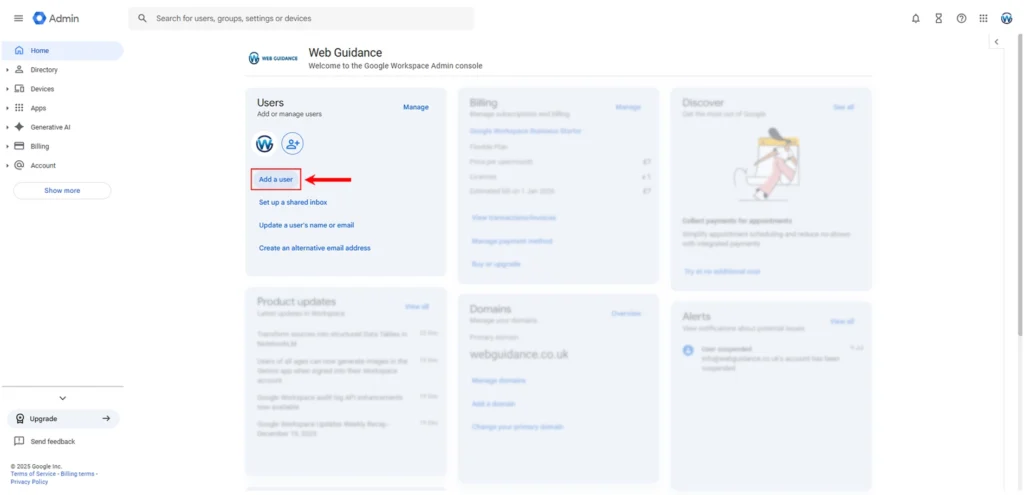Click the user avatar in the Users card
Image resolution: width=1024 pixels, height=495 pixels.
264,143
